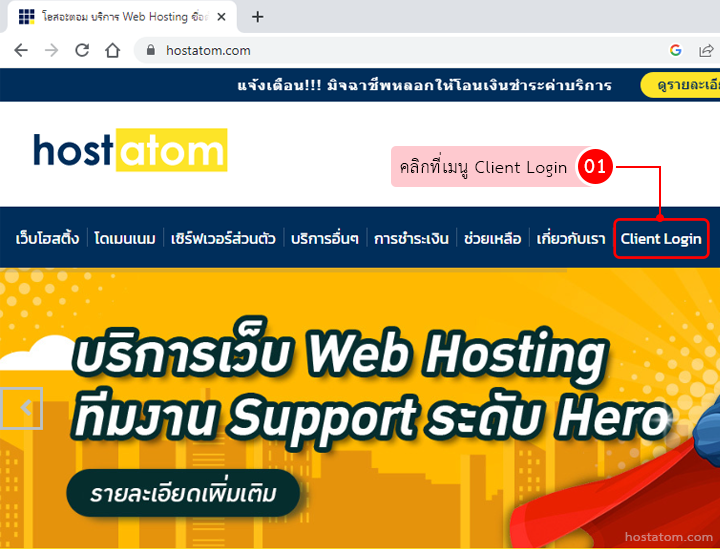
Task: Go to browser home icon
Action: (112, 50)
